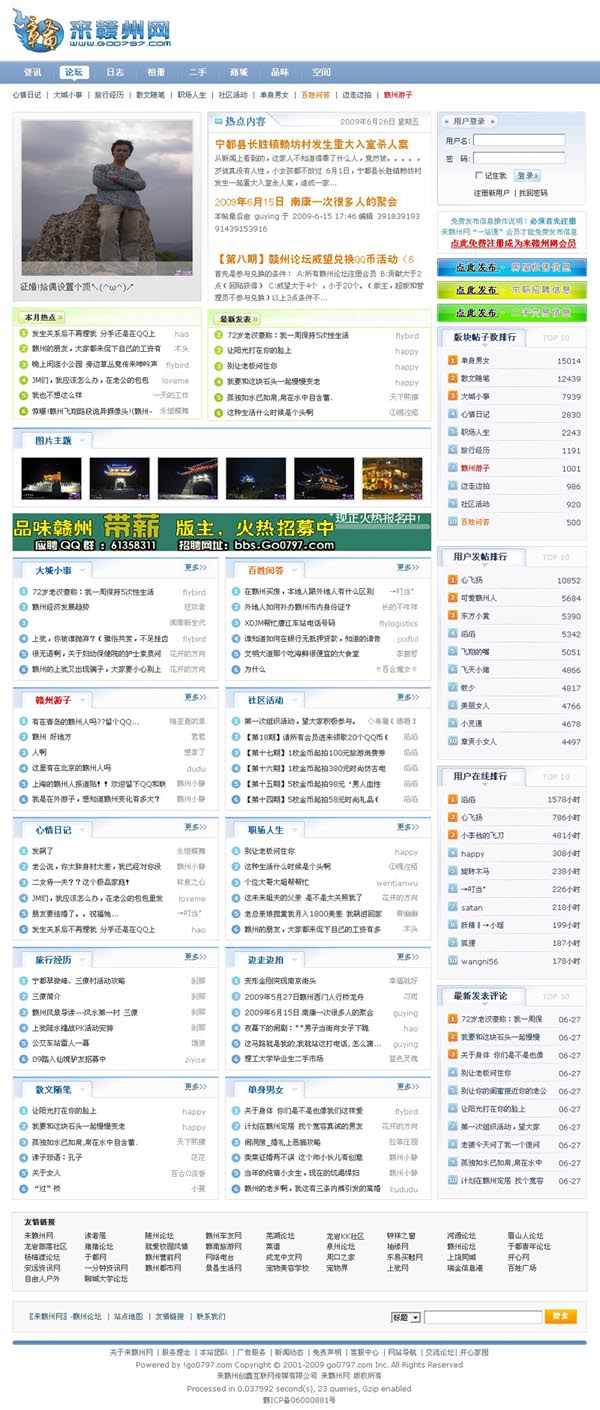600x1410 pixels.
Task: Expand 更多 in the 心情日记 section
Action: tap(195, 827)
